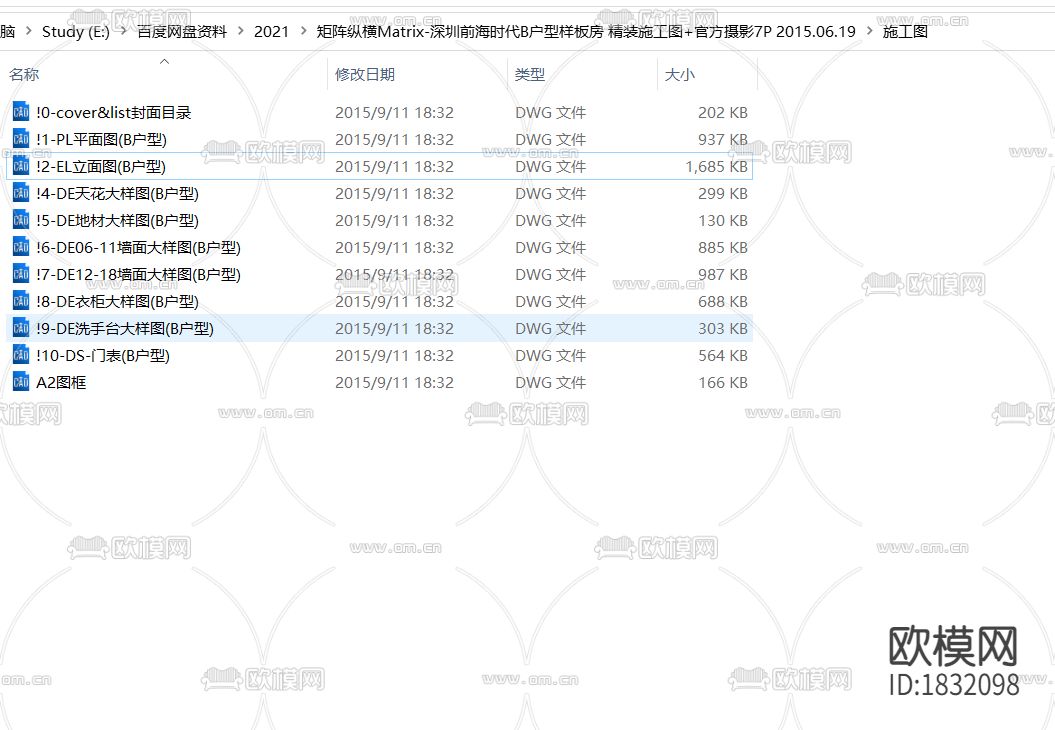Click the CAD icon next to !9-DE洗手台大样图(B户型)
Screen dimensions: 1055x730
(x=21, y=328)
